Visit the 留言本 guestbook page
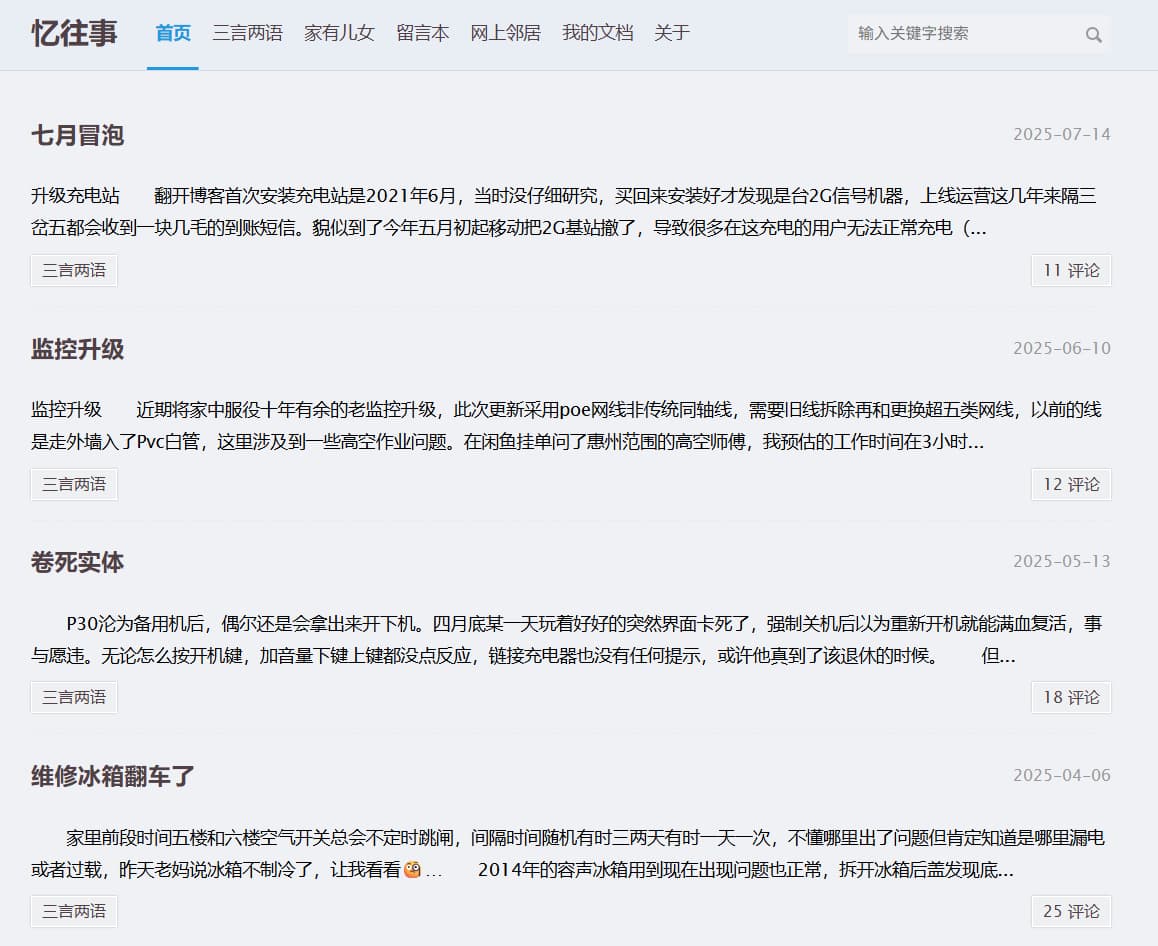The width and height of the screenshot is (1158, 946). 422,32
